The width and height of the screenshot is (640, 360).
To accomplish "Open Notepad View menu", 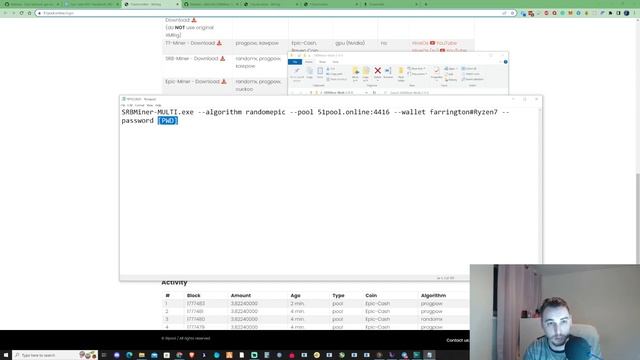I will pyautogui.click(x=149, y=105).
